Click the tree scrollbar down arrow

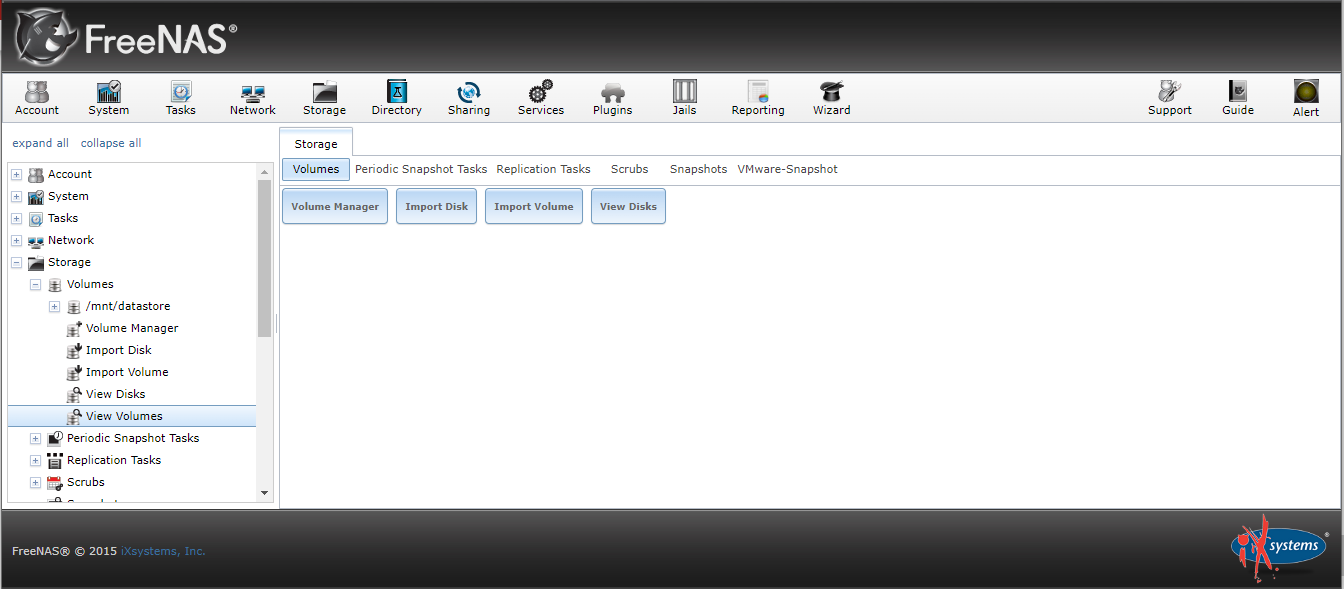point(264,492)
